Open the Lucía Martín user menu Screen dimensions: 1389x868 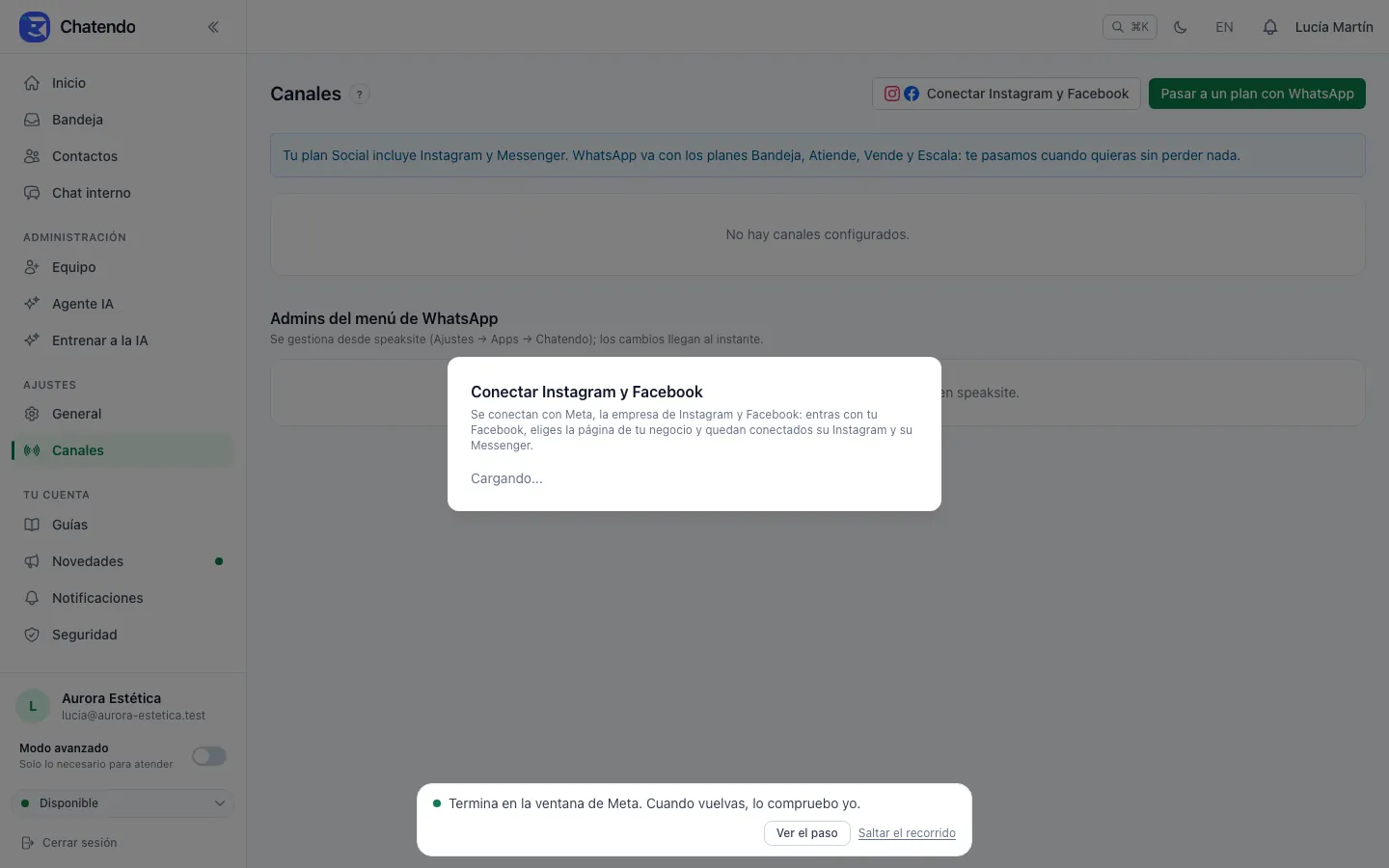click(x=1334, y=27)
